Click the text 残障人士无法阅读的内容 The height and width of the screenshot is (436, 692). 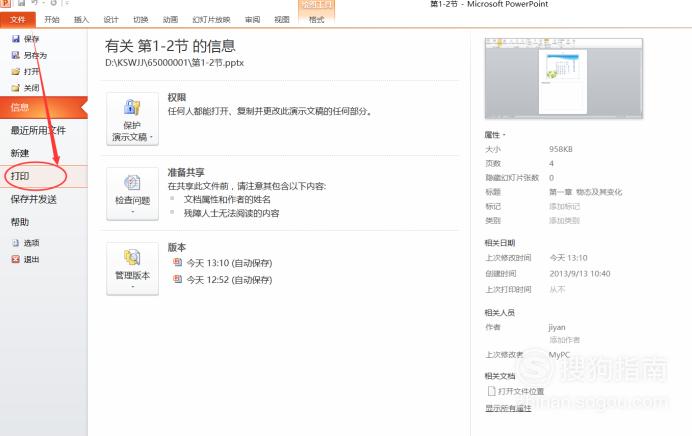click(x=231, y=214)
